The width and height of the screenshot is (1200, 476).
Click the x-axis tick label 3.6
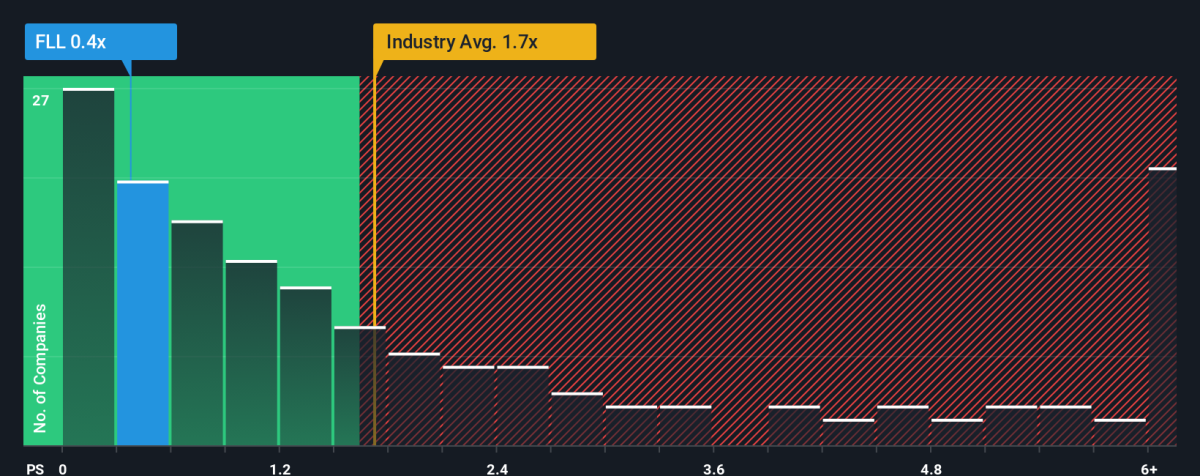tap(713, 469)
